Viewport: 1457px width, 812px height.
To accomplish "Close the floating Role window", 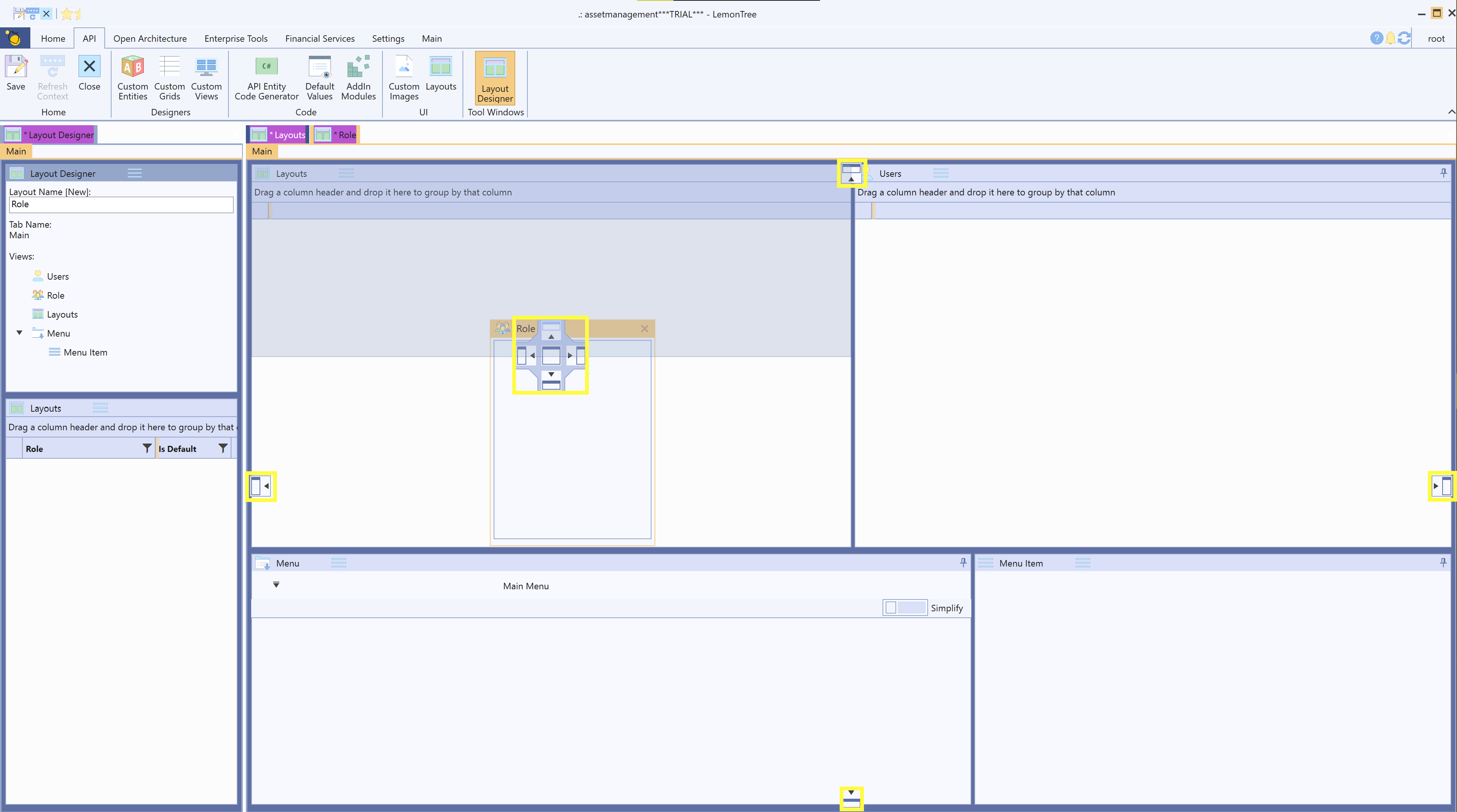I will click(x=644, y=329).
